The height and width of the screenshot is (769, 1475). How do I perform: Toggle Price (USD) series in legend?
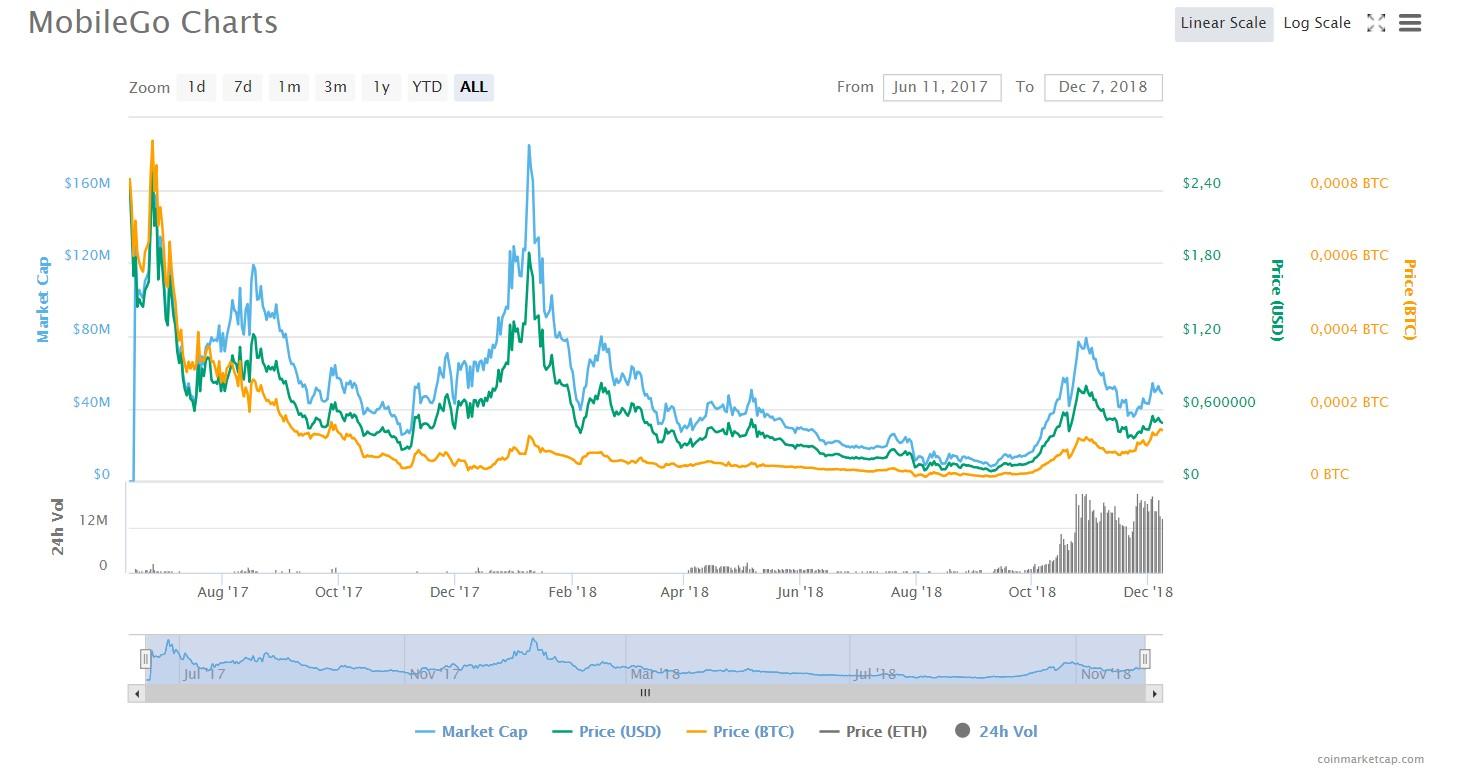607,732
